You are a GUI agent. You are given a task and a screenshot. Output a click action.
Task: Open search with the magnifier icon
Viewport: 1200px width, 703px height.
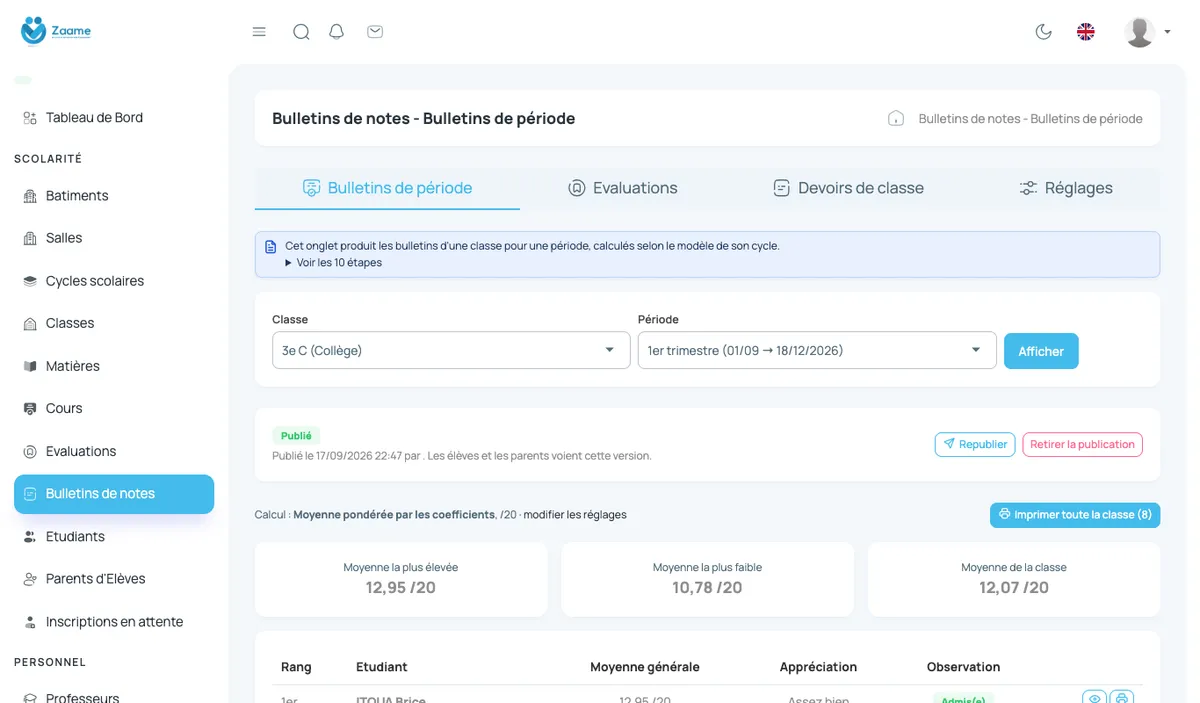(301, 32)
